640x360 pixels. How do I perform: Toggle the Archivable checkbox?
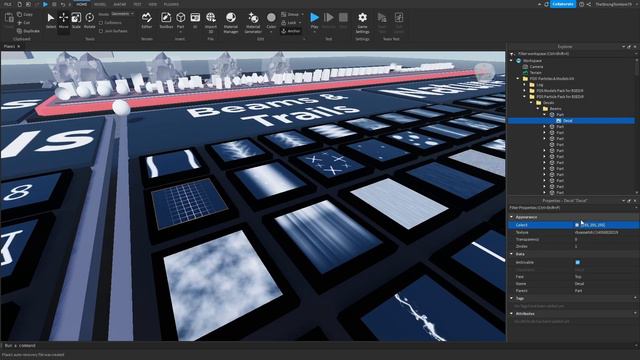(x=578, y=262)
